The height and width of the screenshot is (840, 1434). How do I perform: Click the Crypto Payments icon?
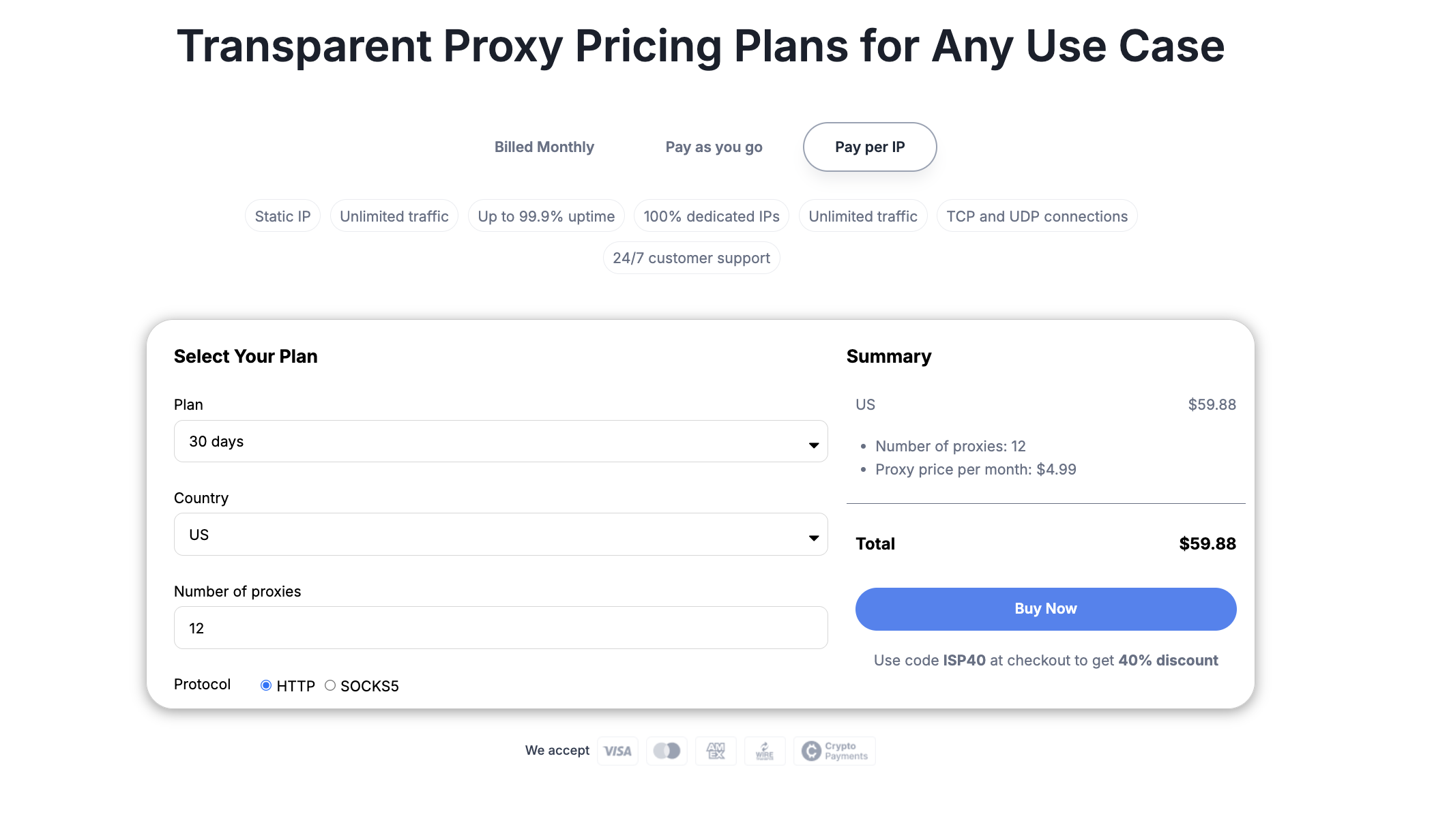coord(834,751)
